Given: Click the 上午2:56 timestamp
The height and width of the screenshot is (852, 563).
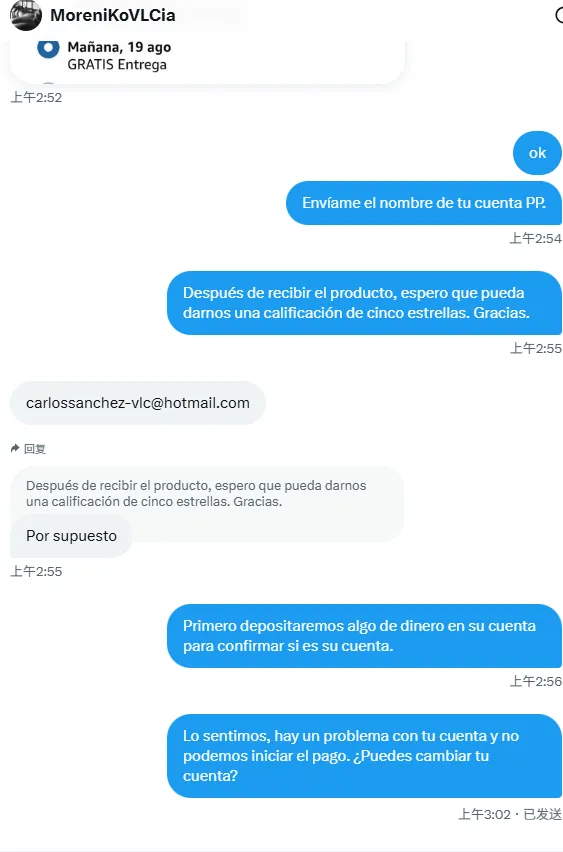Looking at the screenshot, I should click(x=535, y=681).
